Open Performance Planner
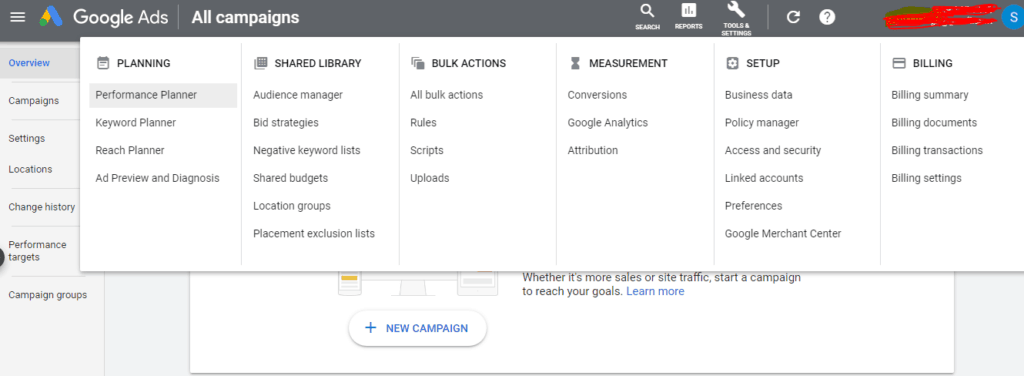 coord(163,95)
